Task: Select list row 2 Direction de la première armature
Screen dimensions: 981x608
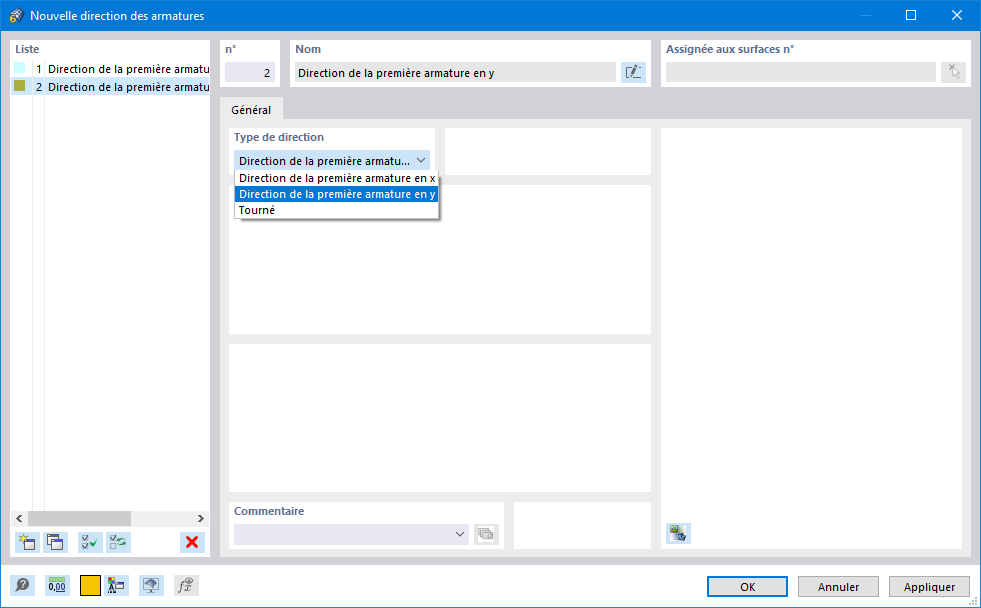Action: pos(111,87)
